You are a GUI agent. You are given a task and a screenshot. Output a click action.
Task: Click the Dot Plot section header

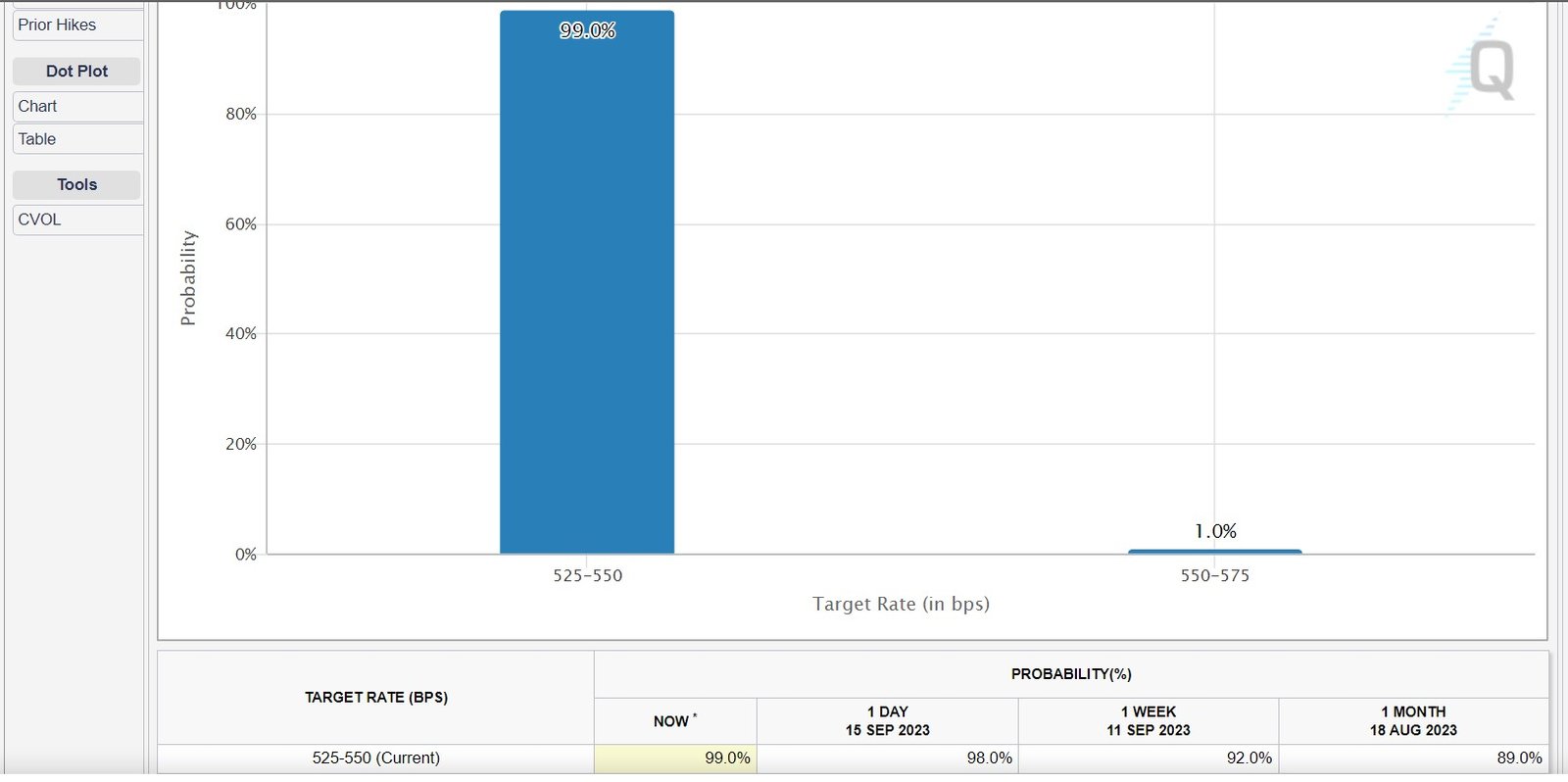(76, 72)
